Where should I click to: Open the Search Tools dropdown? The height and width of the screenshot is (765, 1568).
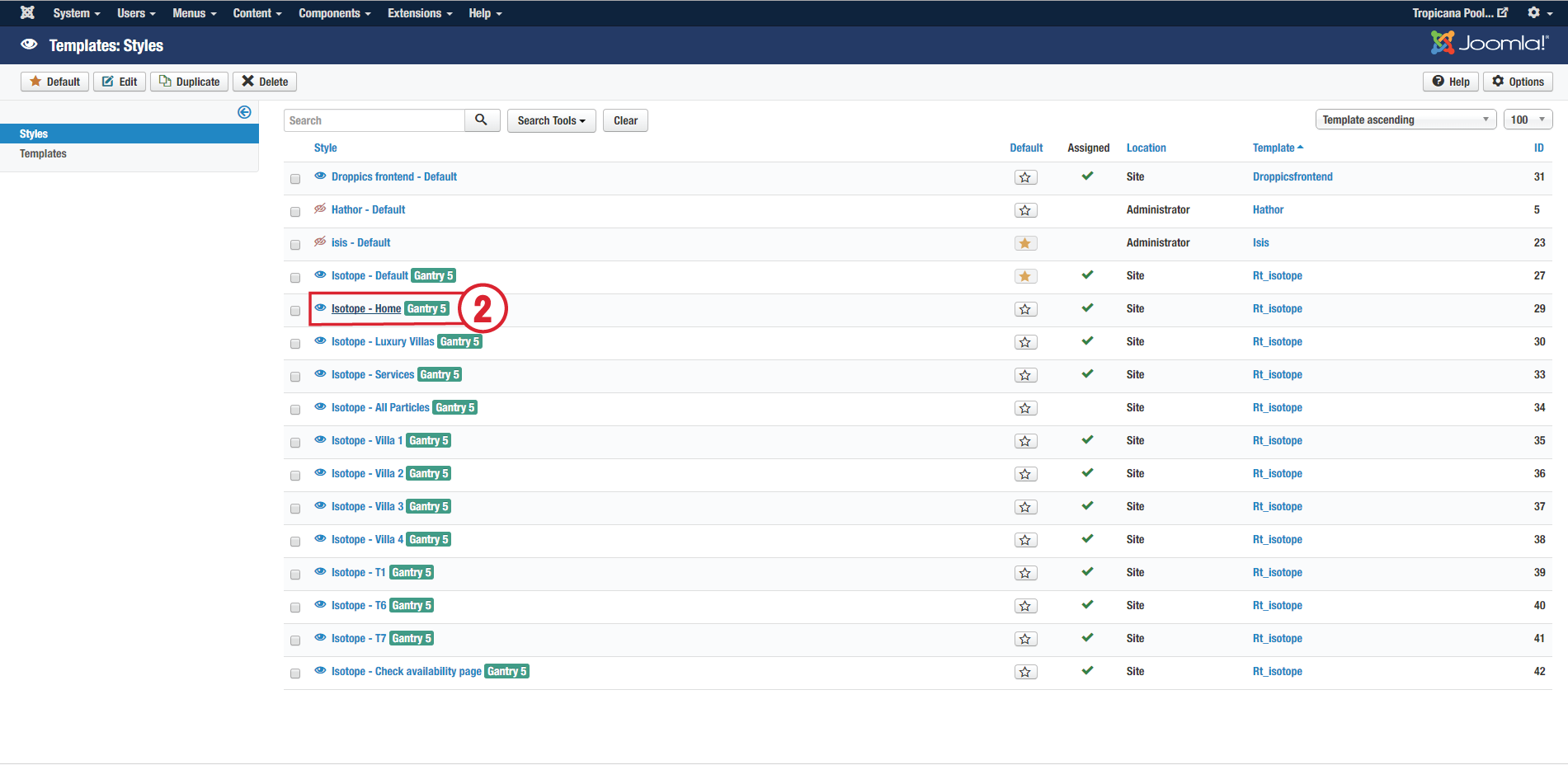click(551, 120)
